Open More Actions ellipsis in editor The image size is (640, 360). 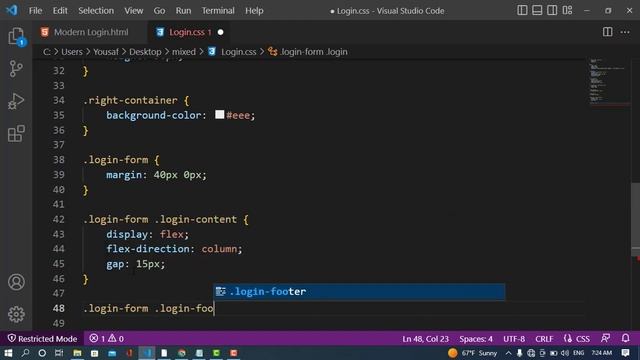pos(625,32)
